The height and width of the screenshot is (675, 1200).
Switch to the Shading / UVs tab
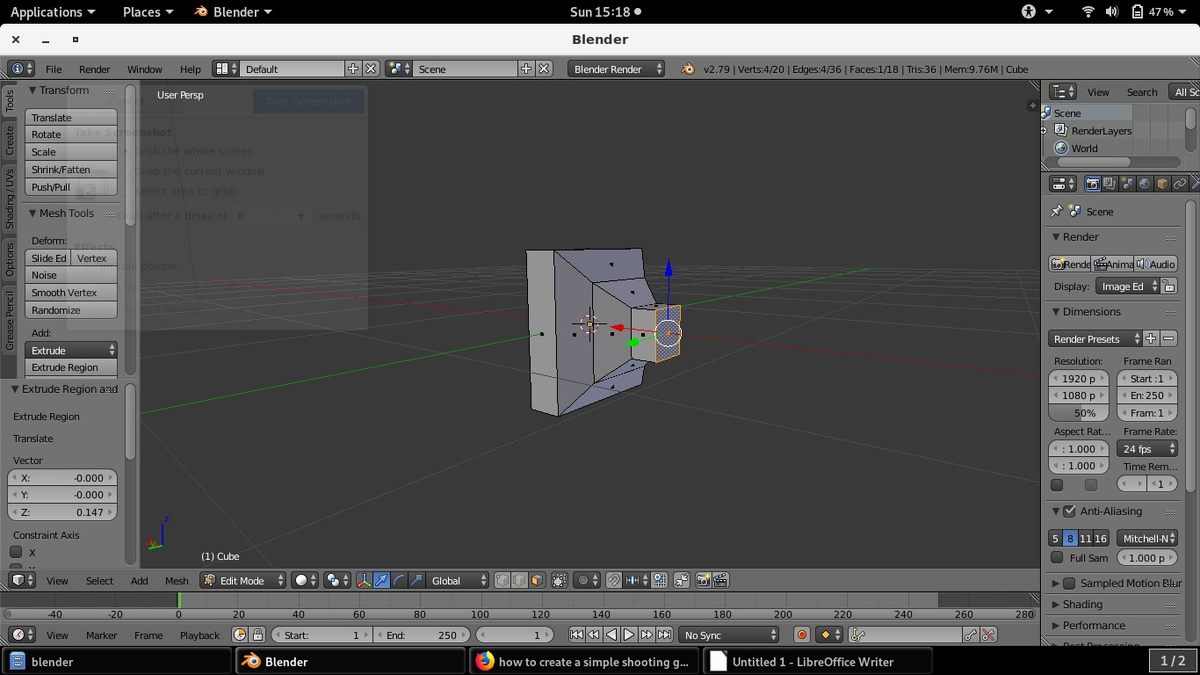(x=10, y=198)
